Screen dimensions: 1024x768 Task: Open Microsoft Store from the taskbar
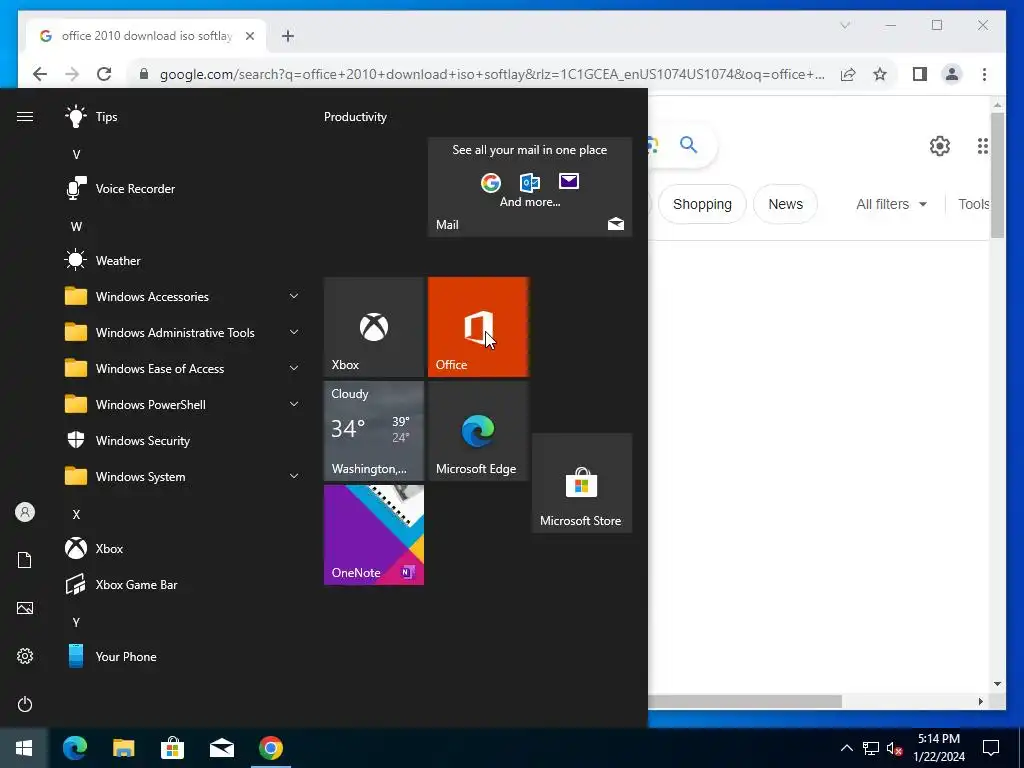click(172, 748)
